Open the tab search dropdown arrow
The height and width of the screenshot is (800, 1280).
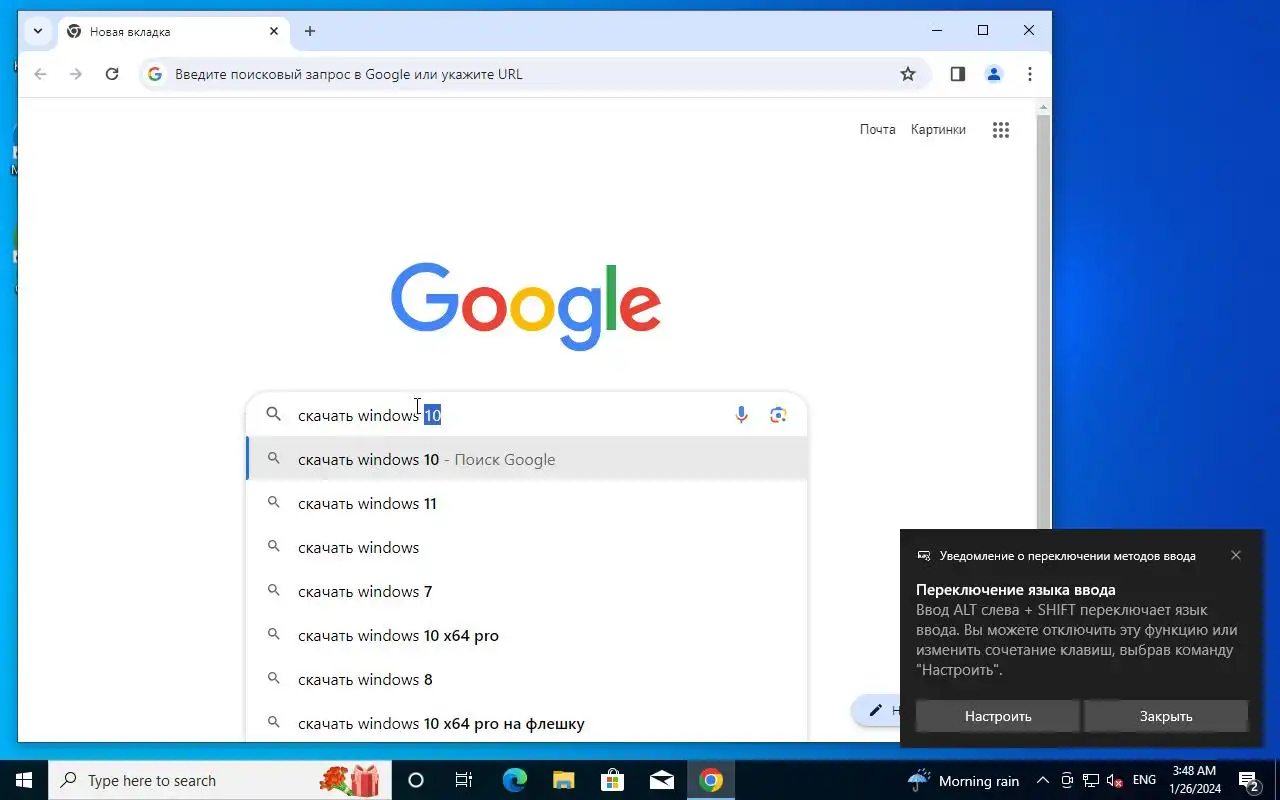pos(37,31)
